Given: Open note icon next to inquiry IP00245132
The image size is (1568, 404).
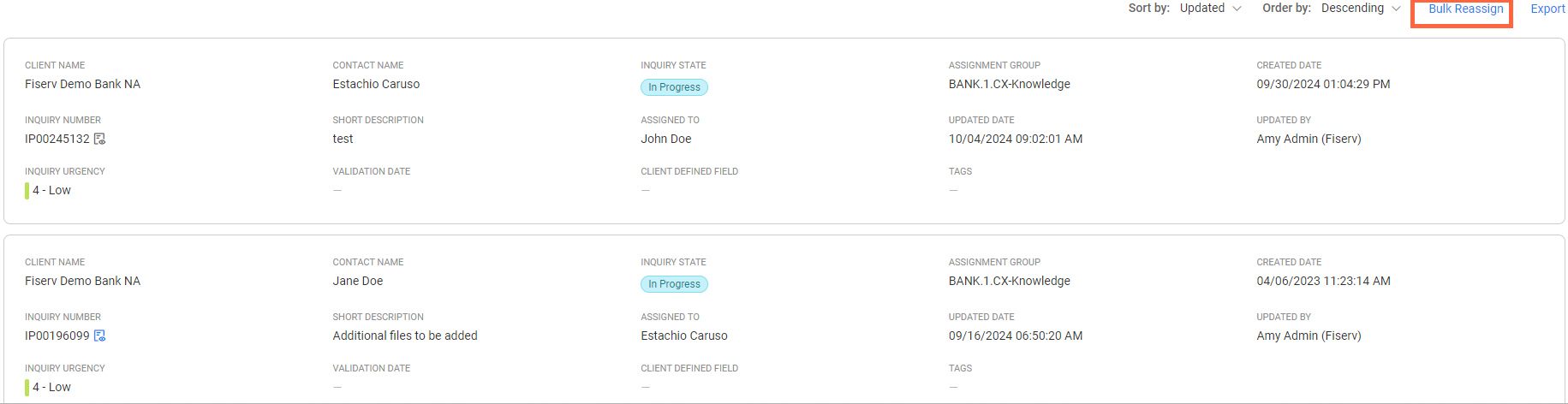Looking at the screenshot, I should 99,139.
